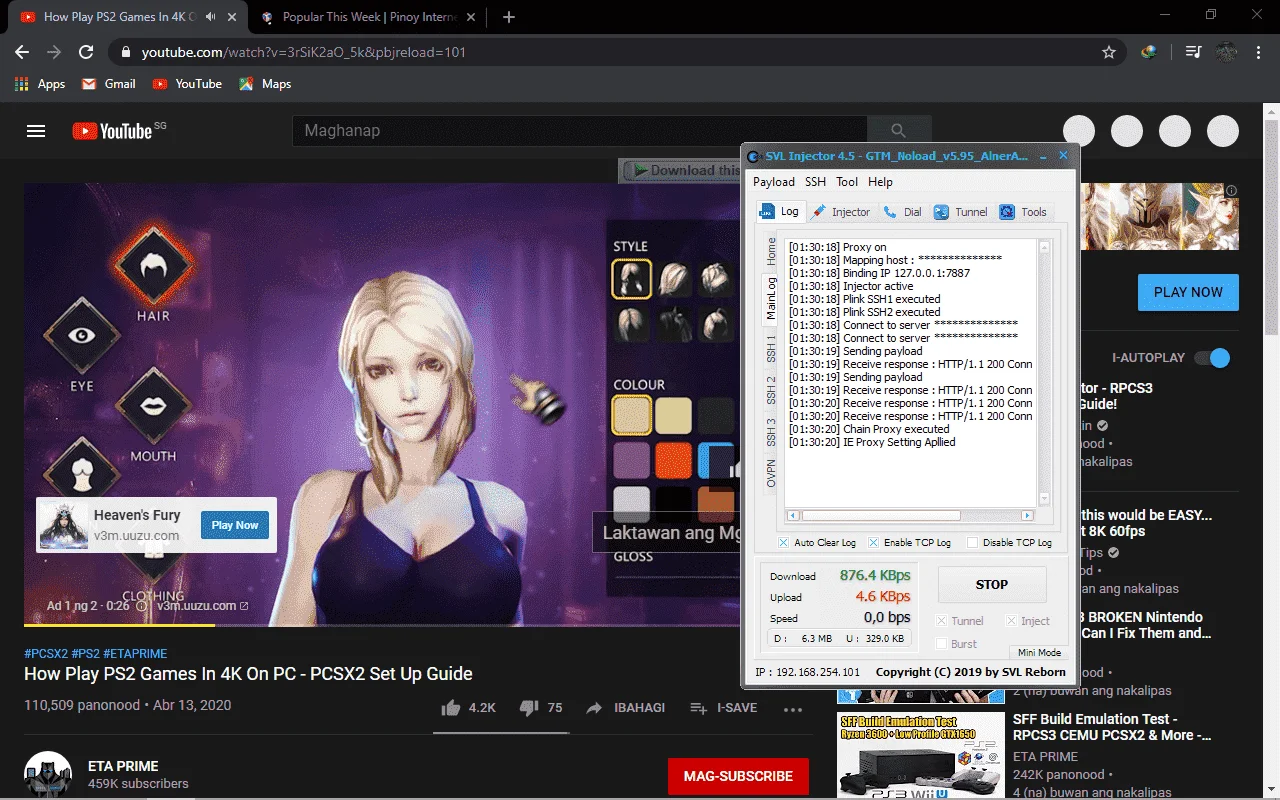This screenshot has height=800, width=1280.
Task: Select the Mouth customization icon in video
Action: coord(153,404)
